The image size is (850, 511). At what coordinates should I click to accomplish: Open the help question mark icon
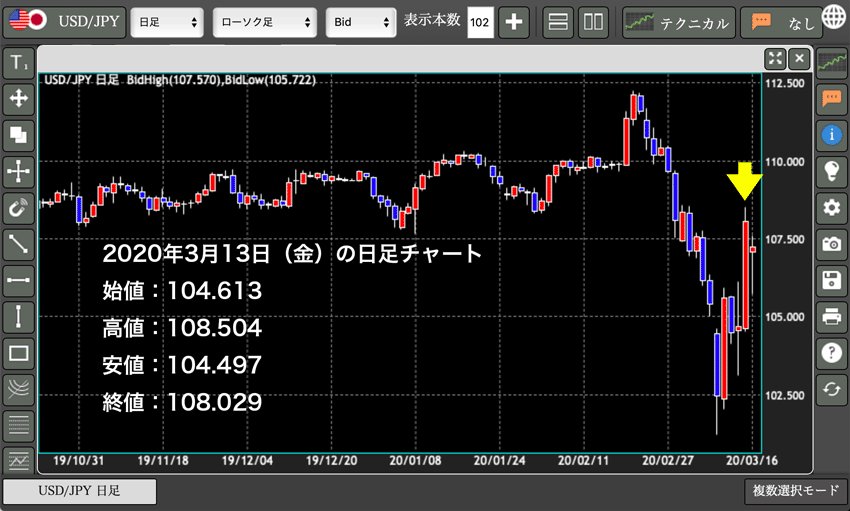click(830, 352)
